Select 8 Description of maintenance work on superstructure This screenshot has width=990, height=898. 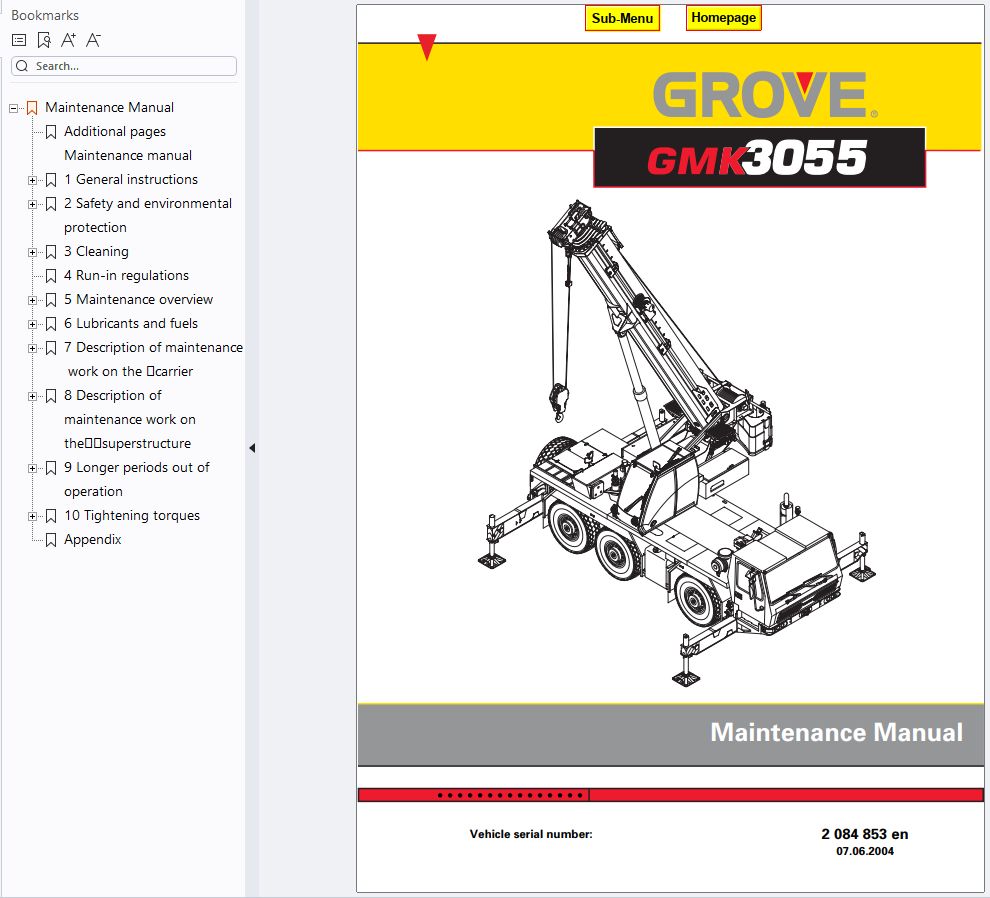point(129,419)
